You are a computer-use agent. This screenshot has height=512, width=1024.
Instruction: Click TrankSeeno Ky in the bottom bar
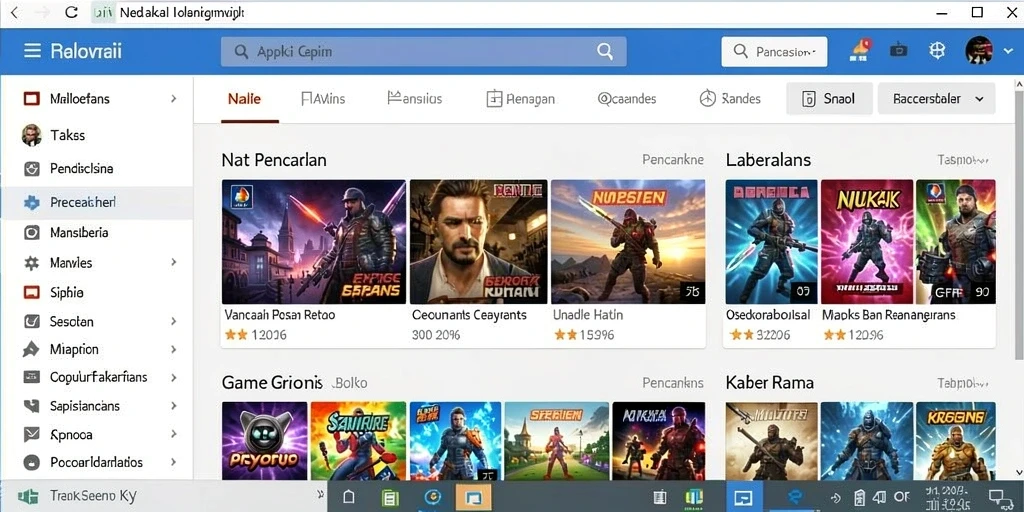(93, 496)
